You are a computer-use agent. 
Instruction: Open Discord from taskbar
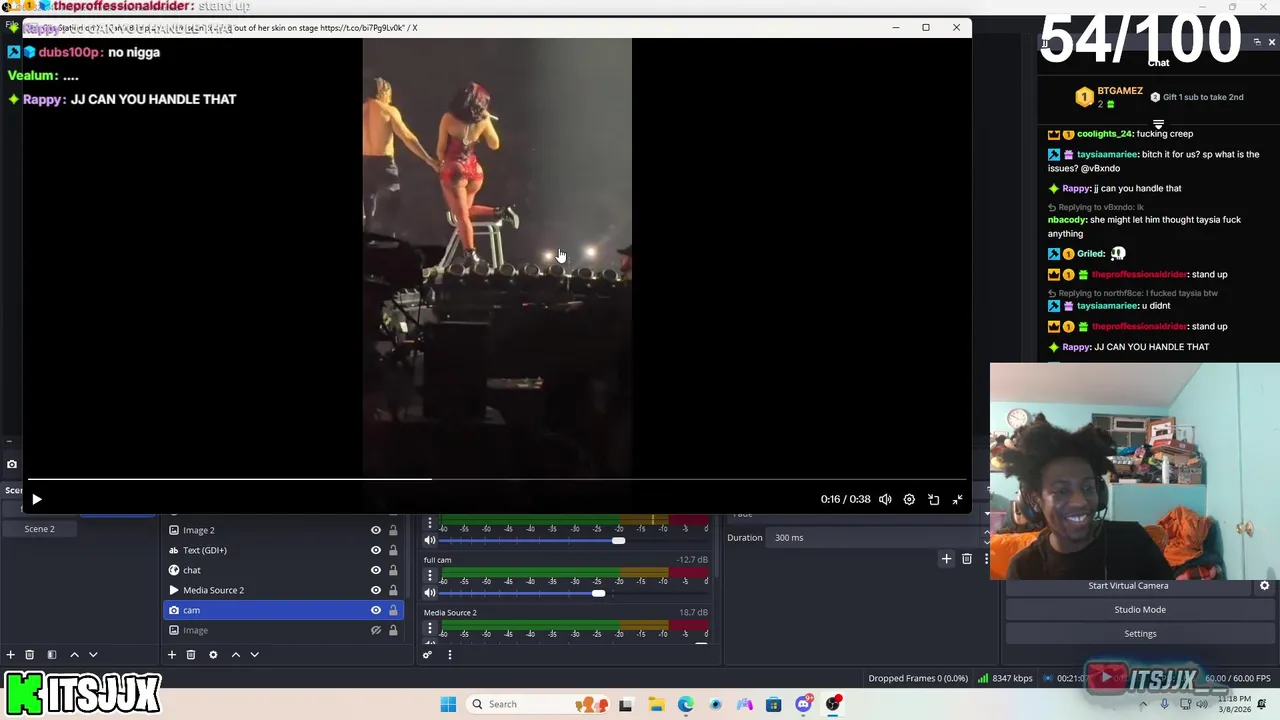pos(803,704)
